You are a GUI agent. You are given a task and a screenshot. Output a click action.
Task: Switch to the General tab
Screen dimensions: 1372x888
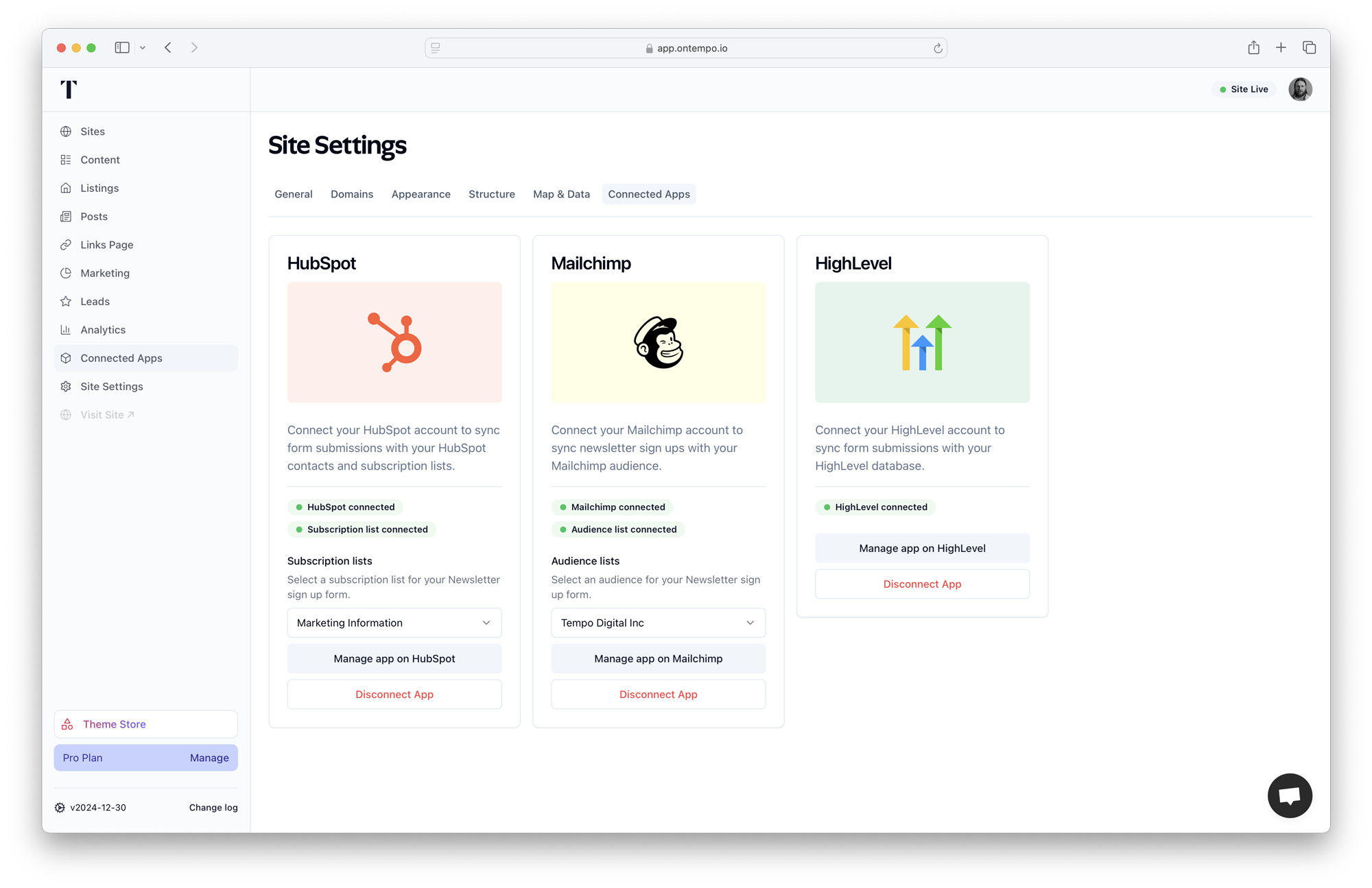point(294,194)
